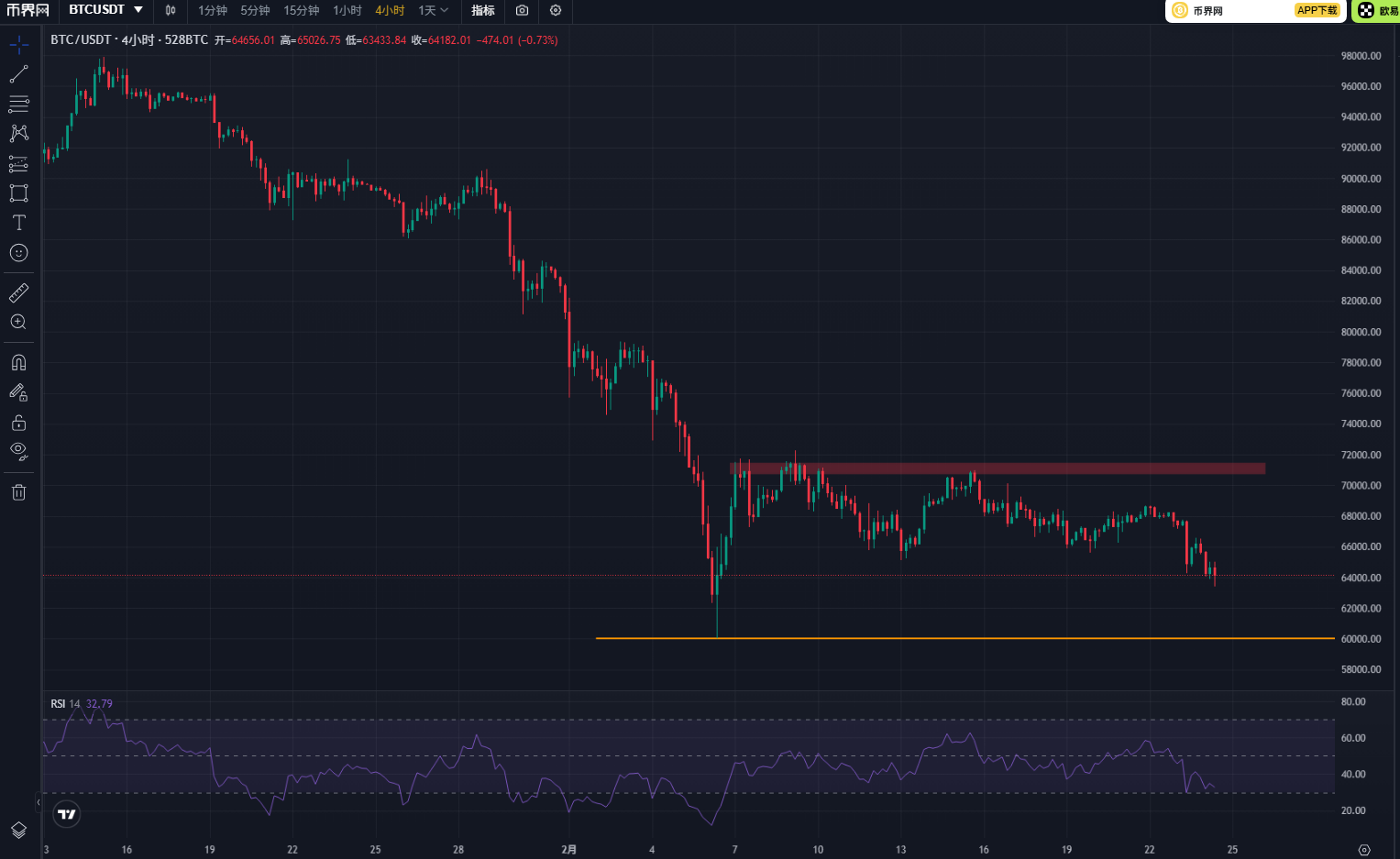Open axis settings gear at bottom right
The height and width of the screenshot is (859, 1400).
[x=1364, y=850]
